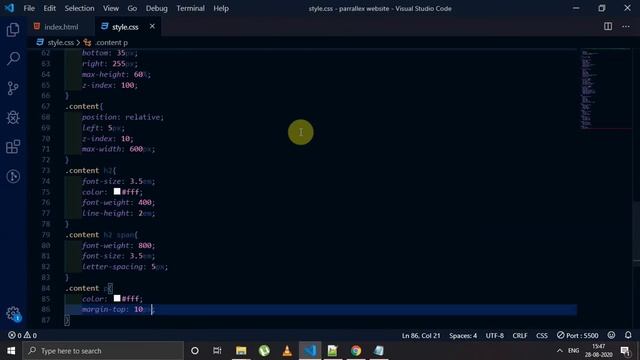Switch to the index.html tab
The height and width of the screenshot is (360, 640).
[61, 27]
